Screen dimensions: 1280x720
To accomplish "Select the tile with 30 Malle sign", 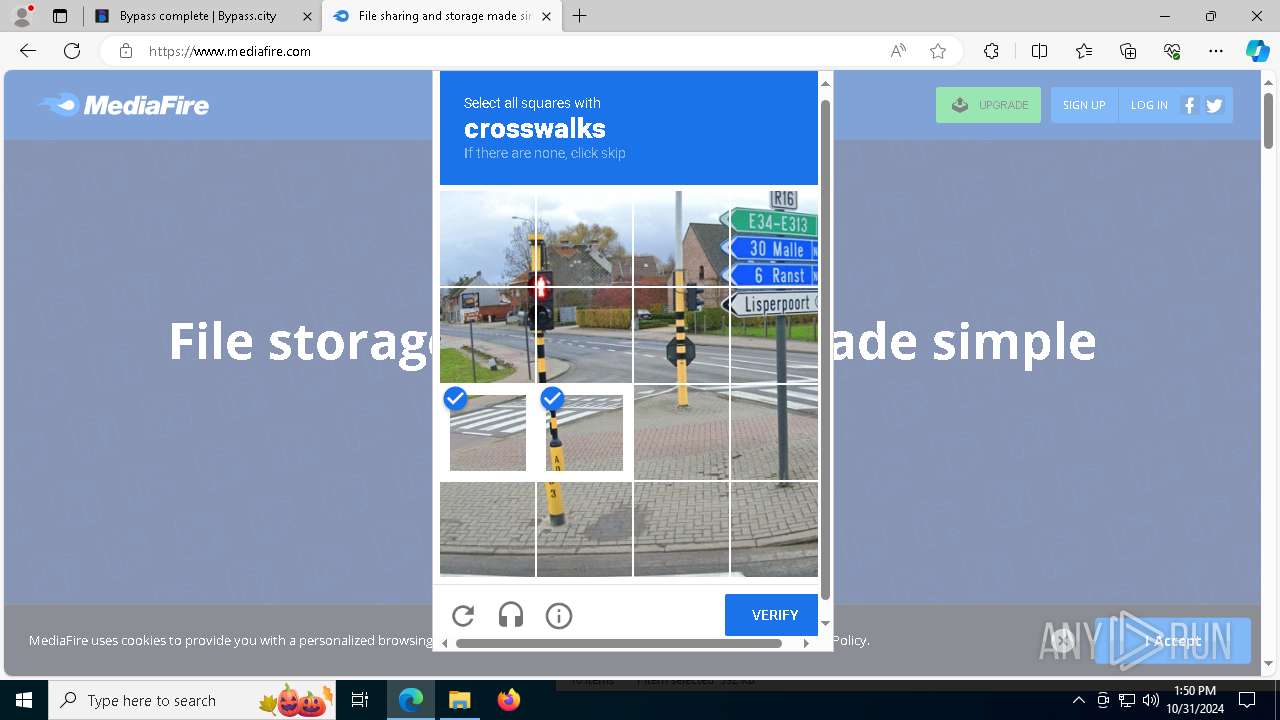I will [775, 238].
